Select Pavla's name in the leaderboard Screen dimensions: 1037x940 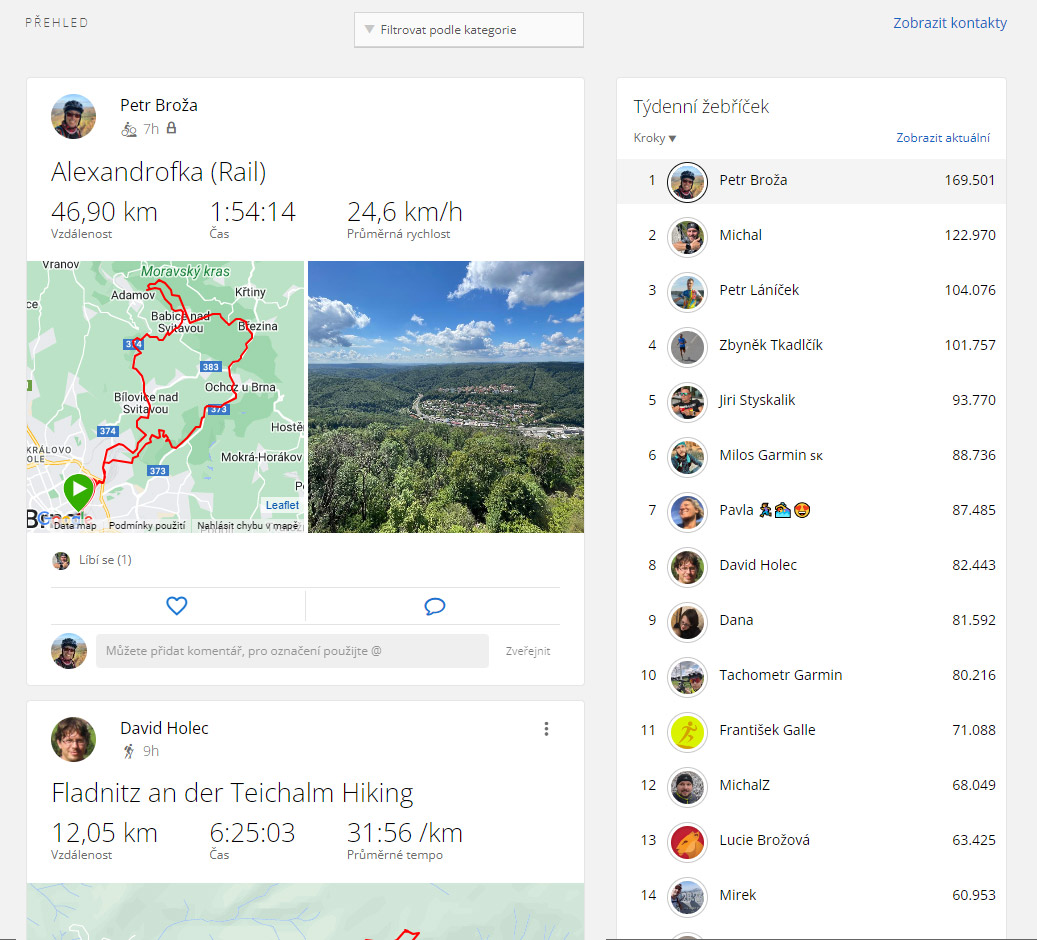[737, 510]
